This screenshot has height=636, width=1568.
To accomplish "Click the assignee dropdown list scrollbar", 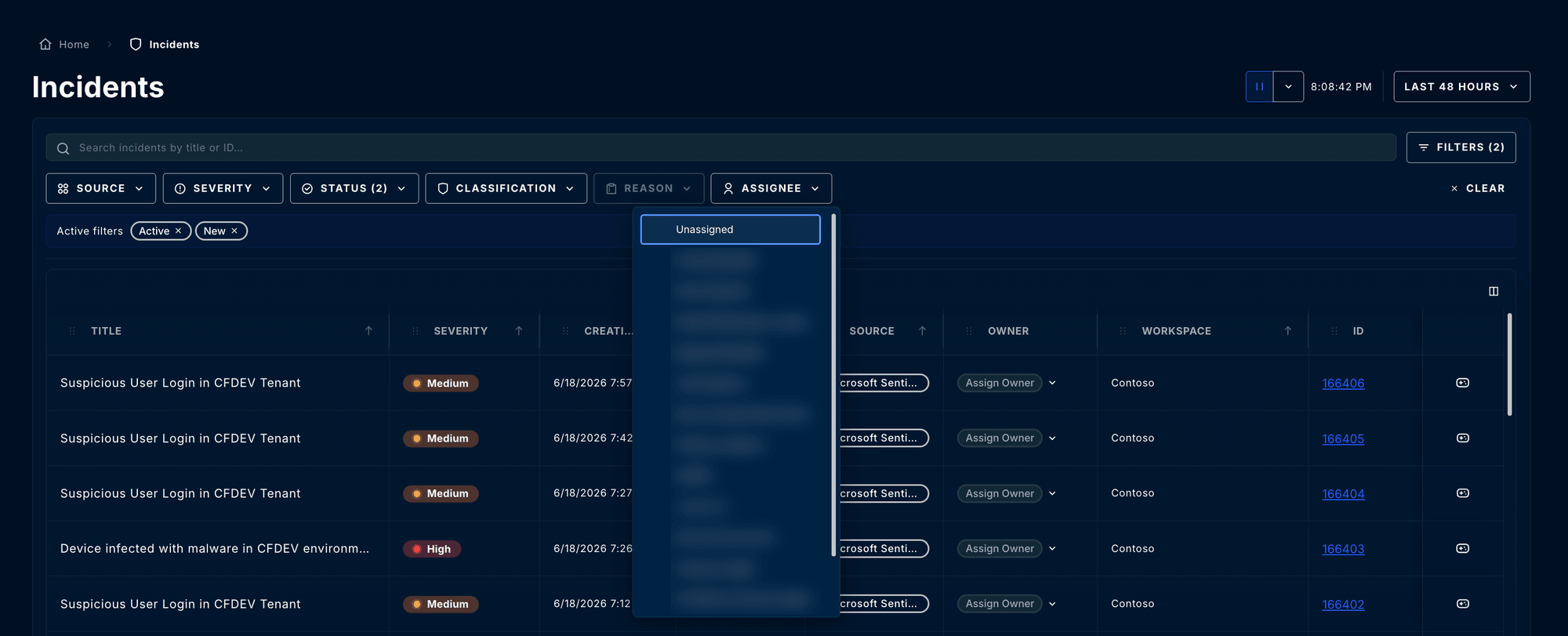I will [833, 385].
